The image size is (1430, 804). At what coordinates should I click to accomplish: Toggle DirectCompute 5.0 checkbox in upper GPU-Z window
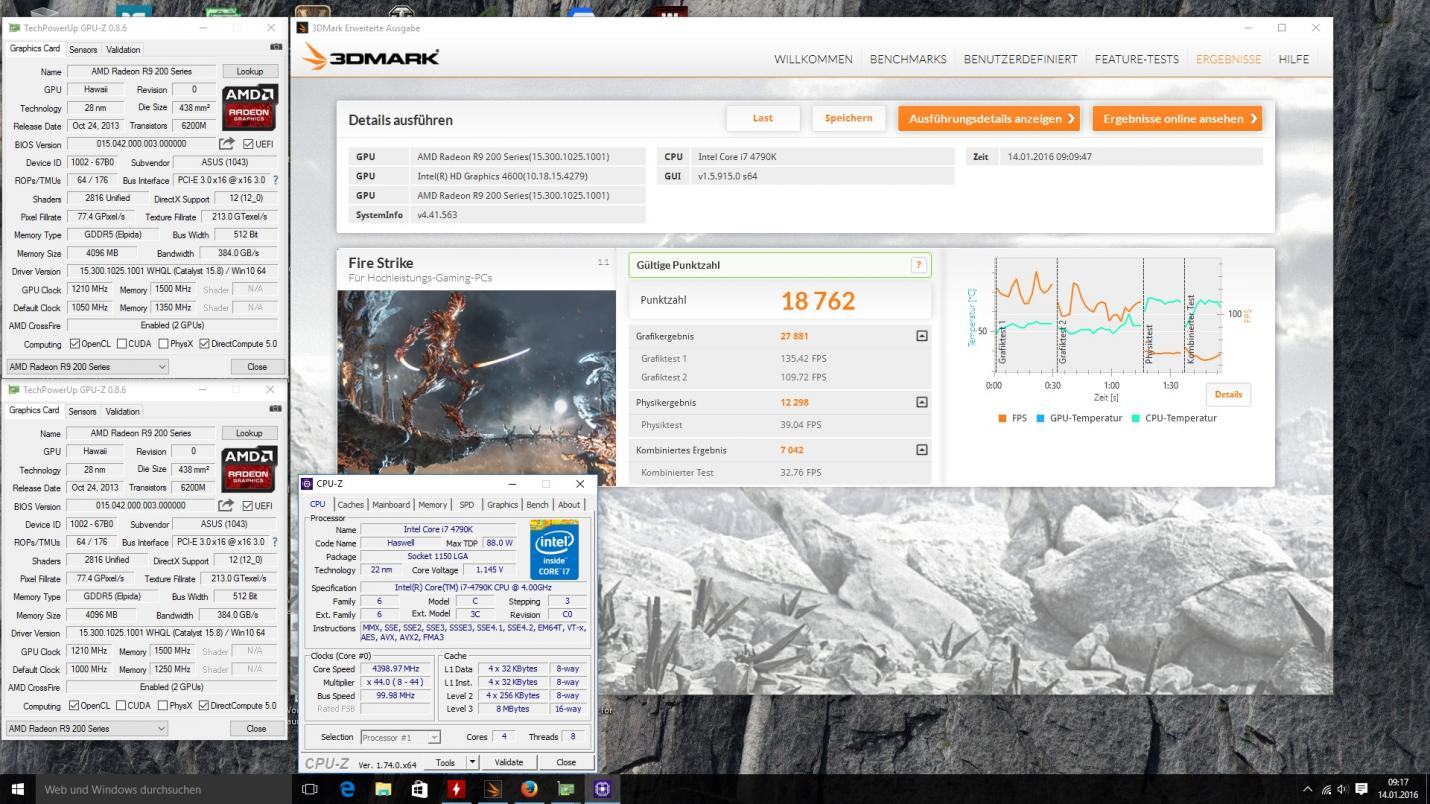pyautogui.click(x=204, y=344)
